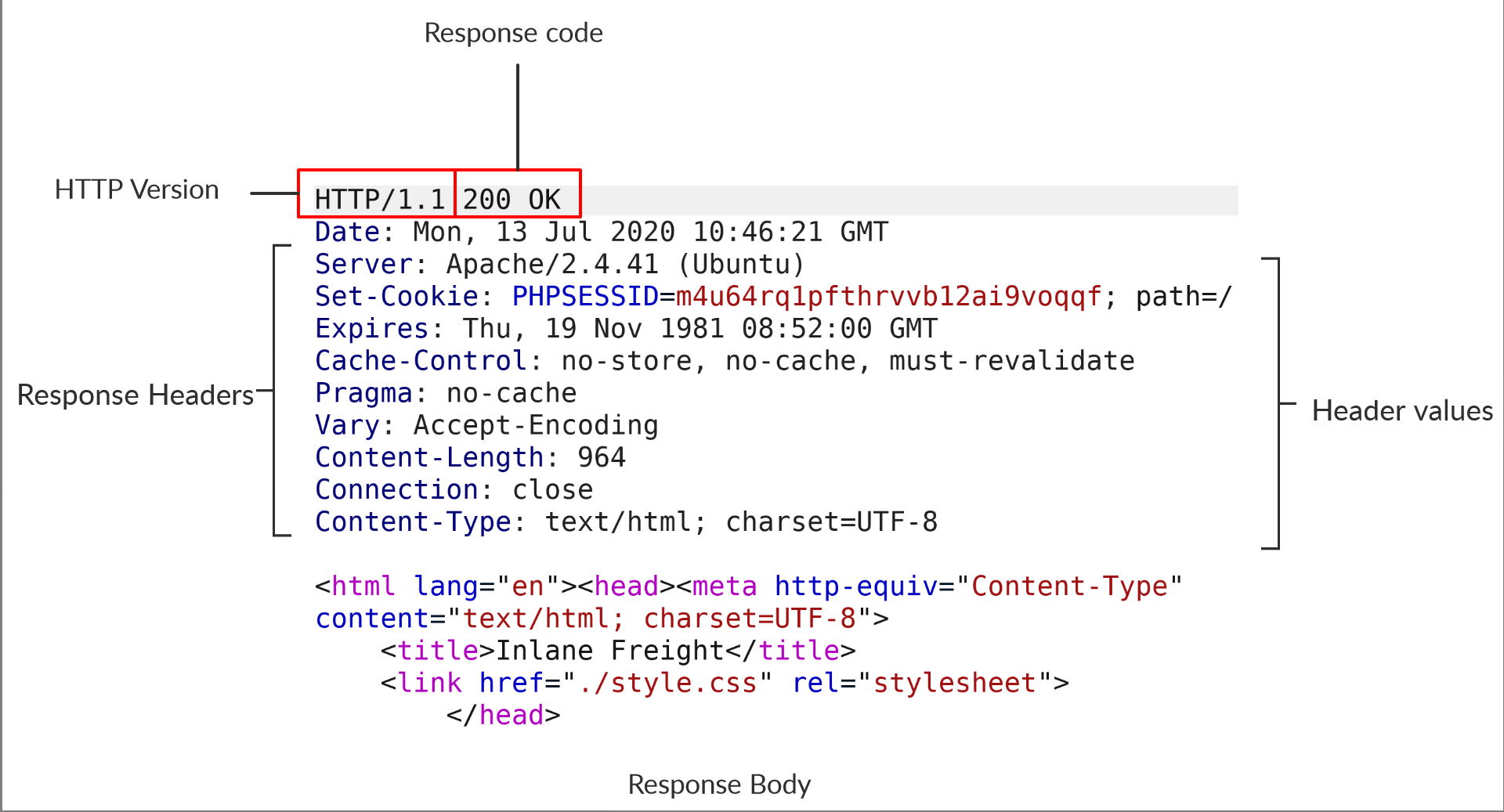
Task: Click the Content-Length value 964
Action: 601,457
